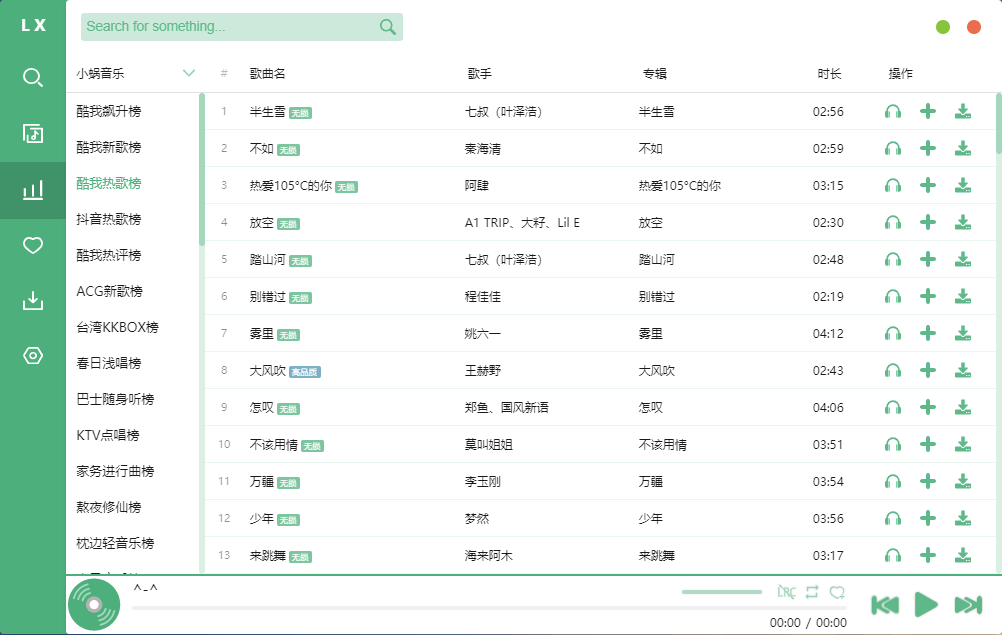
Task: Add 不如 to a list
Action: [x=928, y=149]
